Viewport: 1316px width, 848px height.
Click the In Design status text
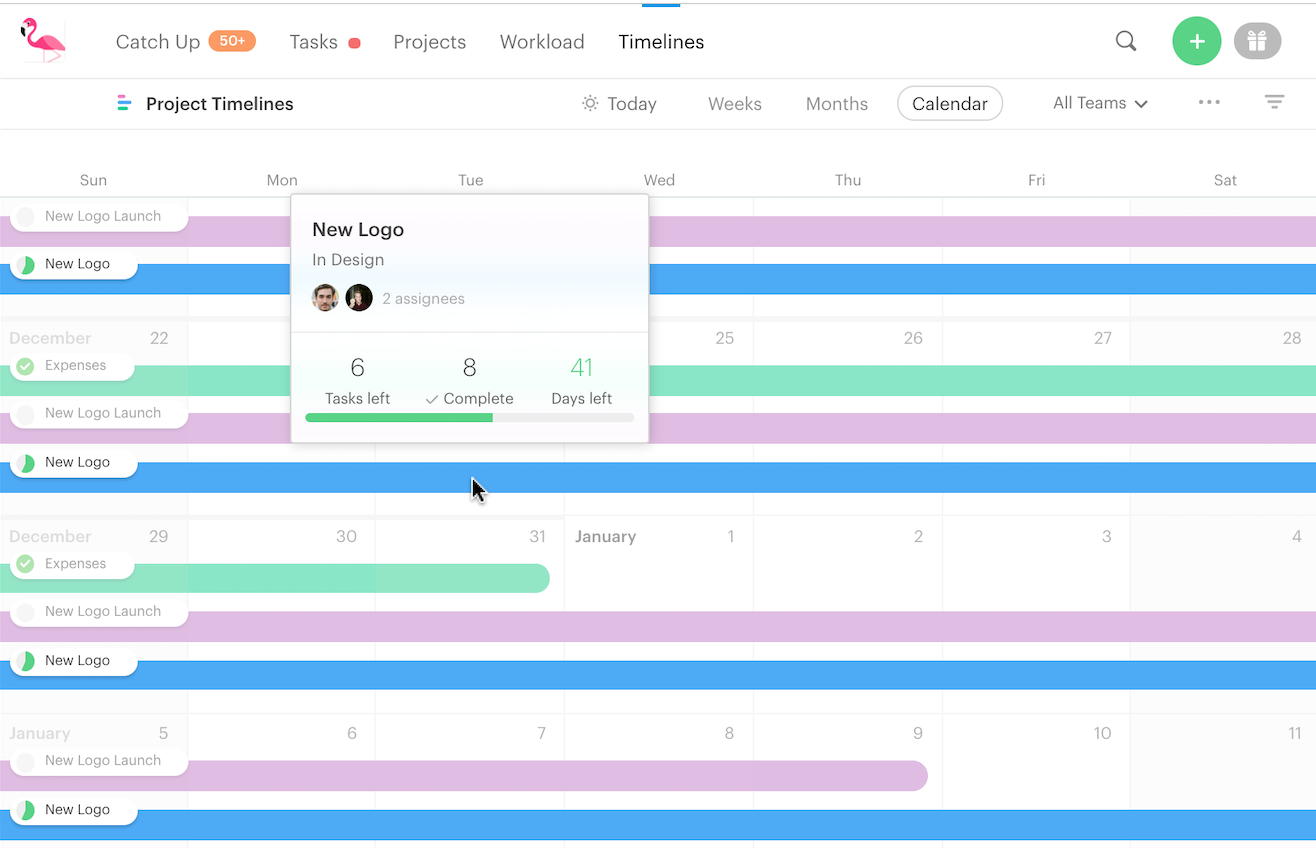pos(348,260)
